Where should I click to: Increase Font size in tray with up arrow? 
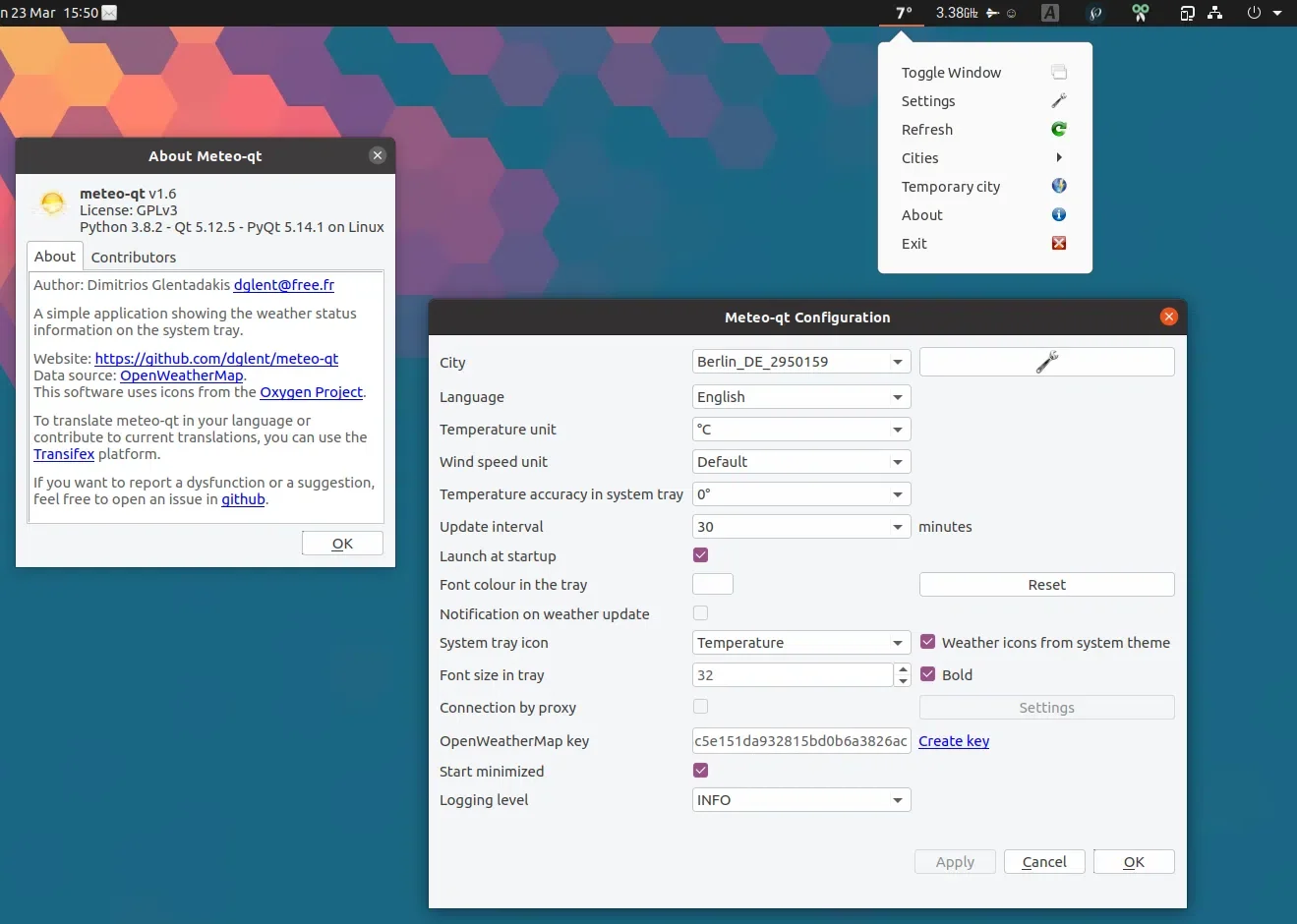903,669
